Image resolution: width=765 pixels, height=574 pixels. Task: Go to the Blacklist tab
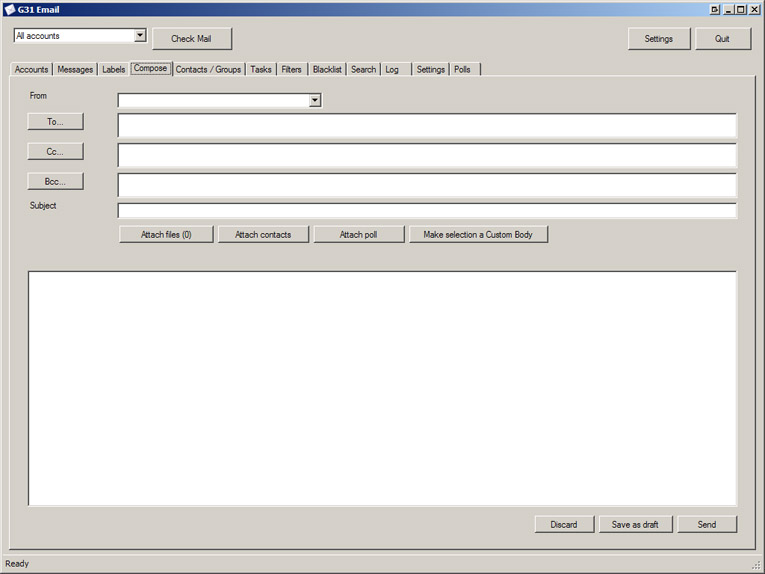coord(327,70)
